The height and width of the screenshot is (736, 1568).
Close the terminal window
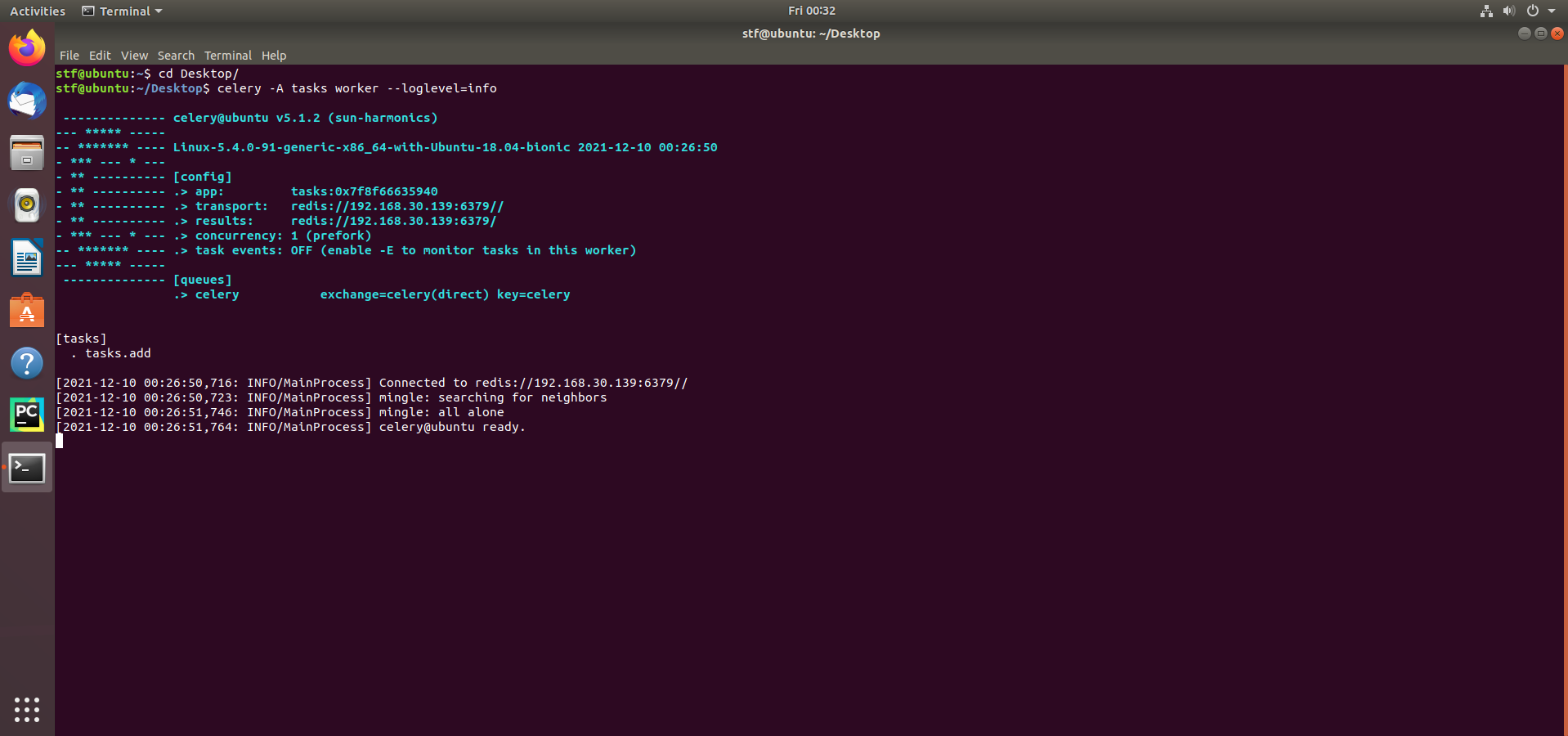1557,34
